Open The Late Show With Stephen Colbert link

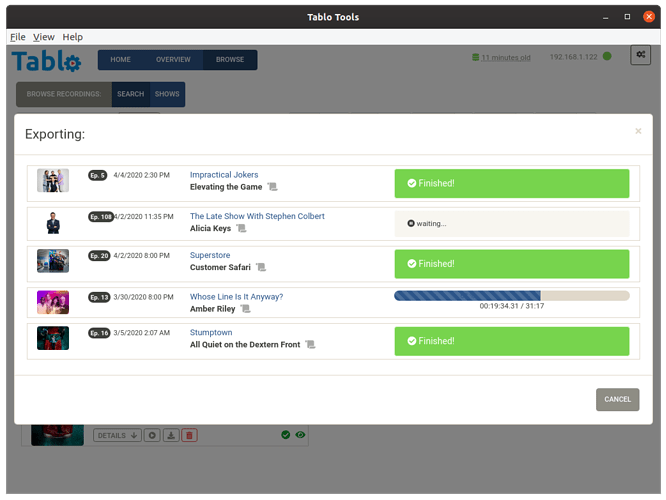click(x=257, y=216)
